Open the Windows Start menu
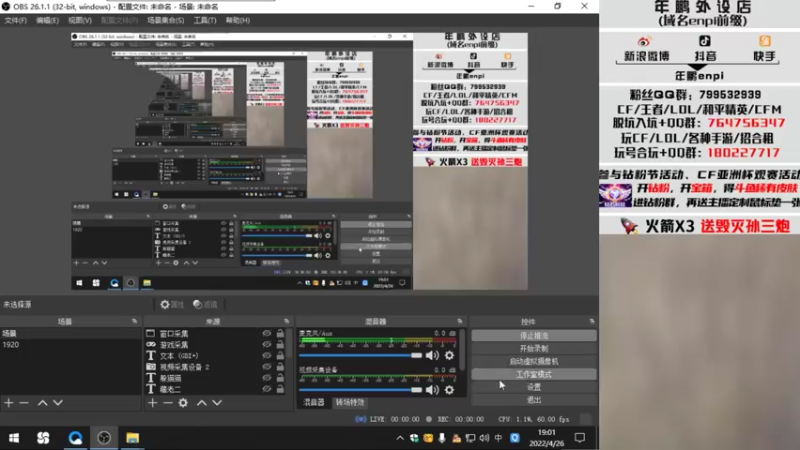 (x=14, y=438)
